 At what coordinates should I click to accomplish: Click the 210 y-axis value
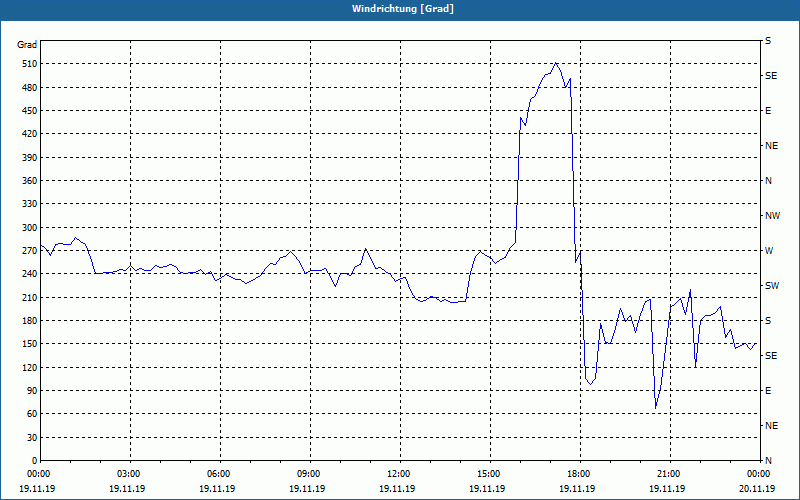point(29,297)
